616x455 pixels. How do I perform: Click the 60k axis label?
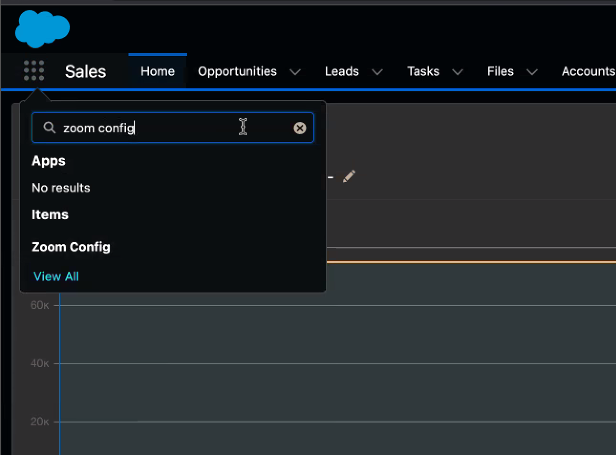[40, 305]
